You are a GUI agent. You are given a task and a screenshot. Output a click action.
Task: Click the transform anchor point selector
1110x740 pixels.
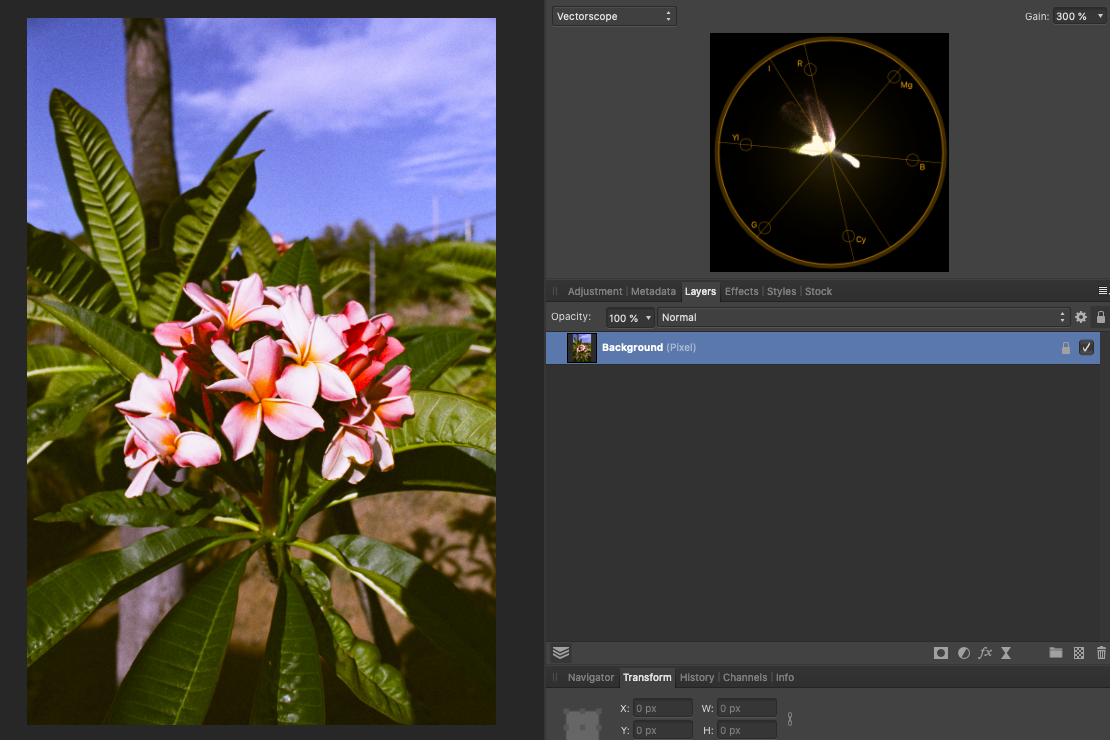[582, 724]
